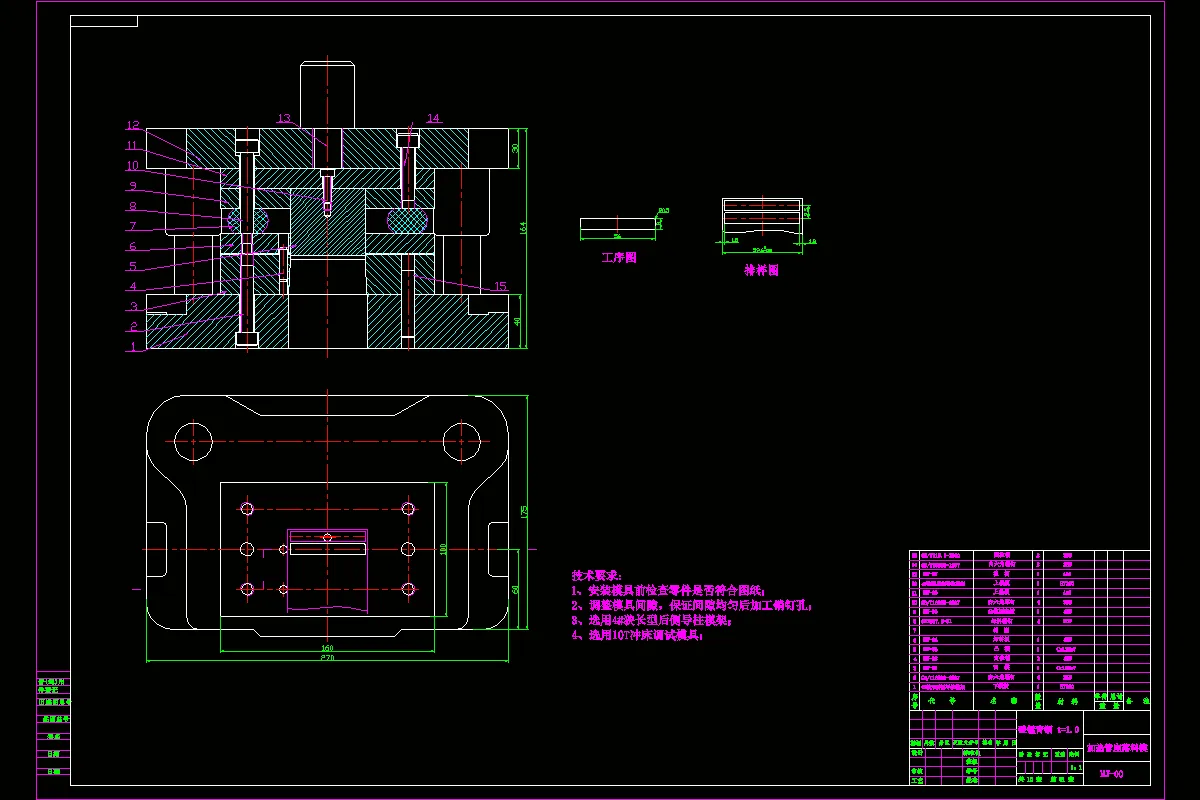
Task: Click the 175 vertical dimension in plan view
Action: point(523,512)
